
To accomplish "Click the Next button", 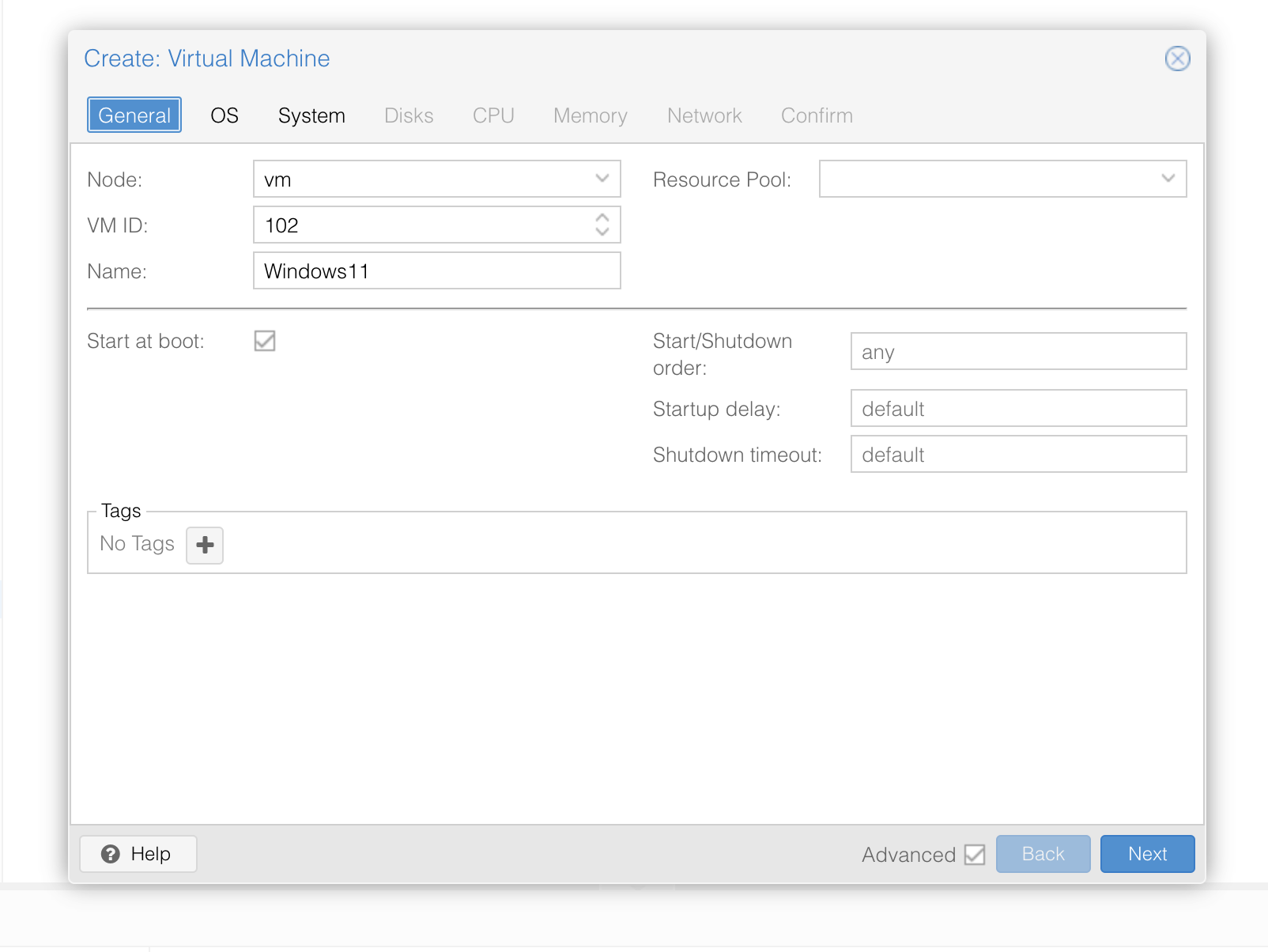I will tap(1147, 854).
